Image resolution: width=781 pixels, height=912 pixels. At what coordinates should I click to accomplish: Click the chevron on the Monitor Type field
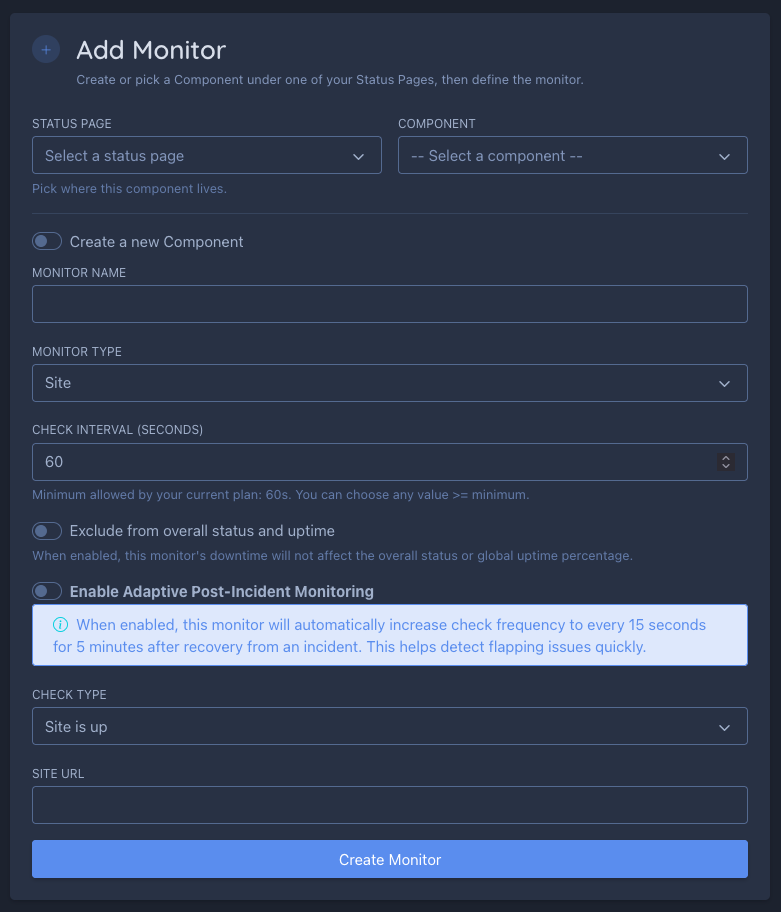click(726, 383)
